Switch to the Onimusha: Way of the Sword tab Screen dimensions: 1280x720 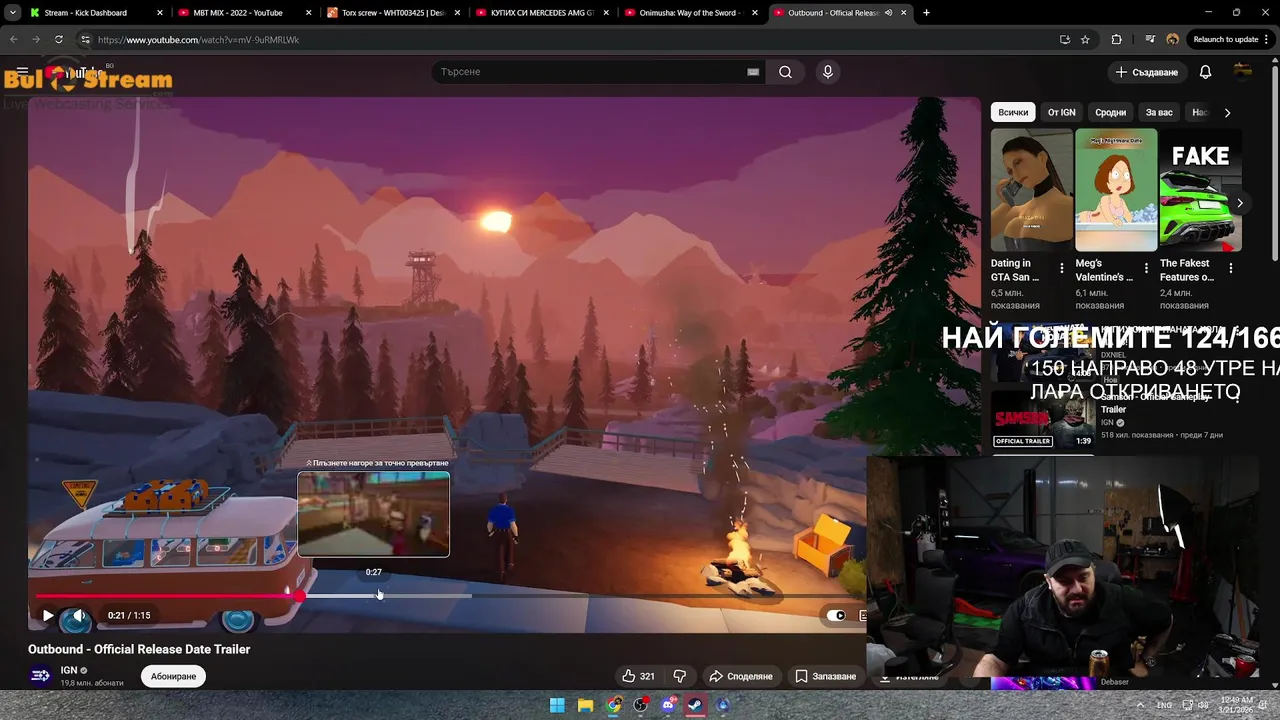pos(688,13)
